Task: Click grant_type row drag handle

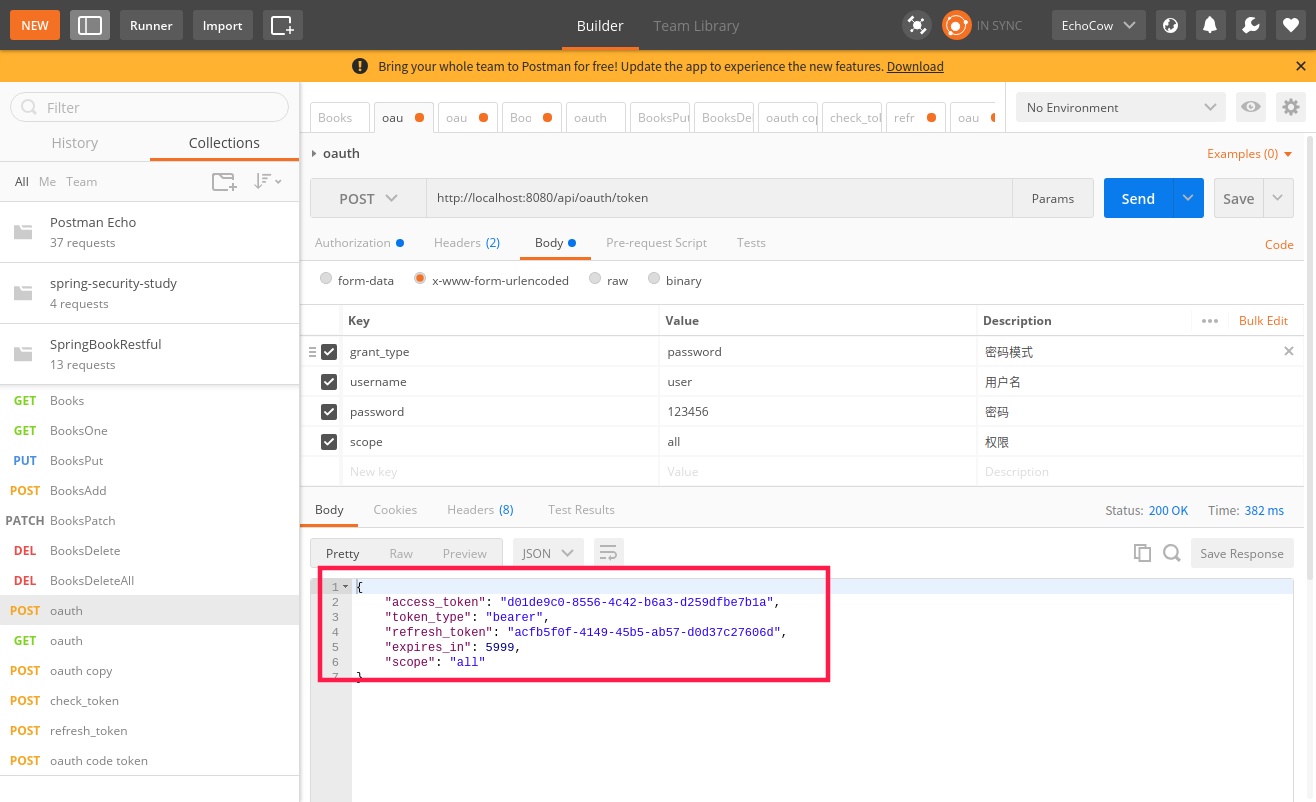Action: coord(312,352)
